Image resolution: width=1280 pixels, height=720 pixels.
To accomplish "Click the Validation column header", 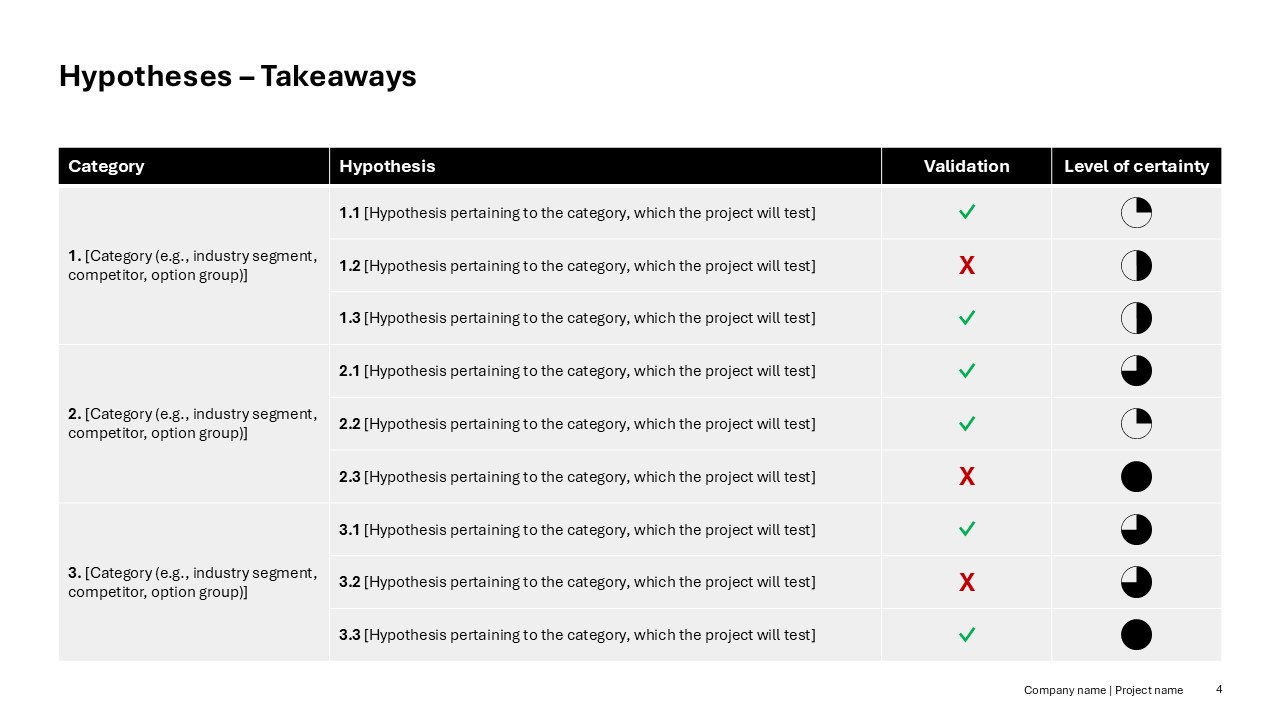I will point(966,166).
